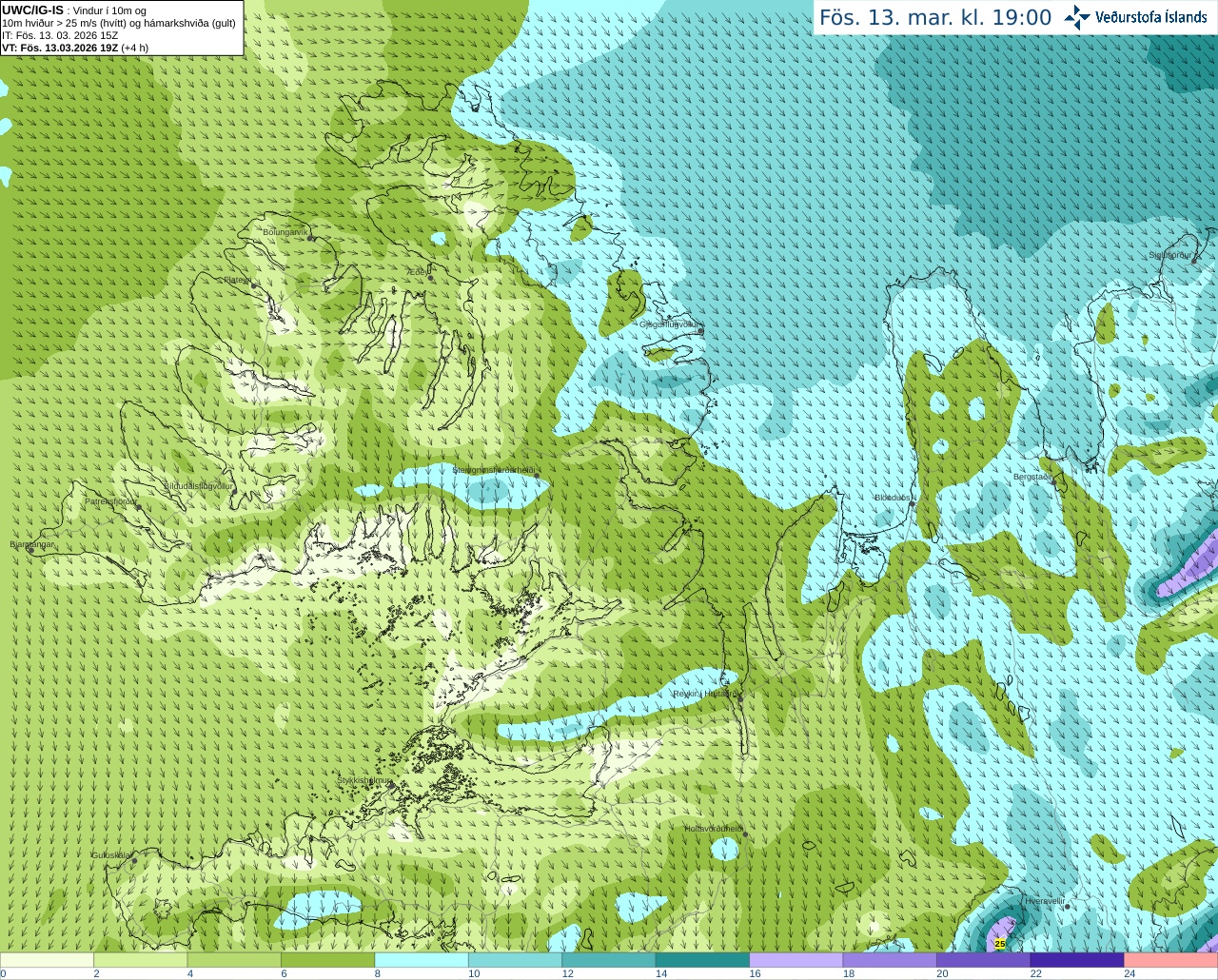
Task: Pick the 18–20 m/s purple swatch
Action: pos(890,960)
